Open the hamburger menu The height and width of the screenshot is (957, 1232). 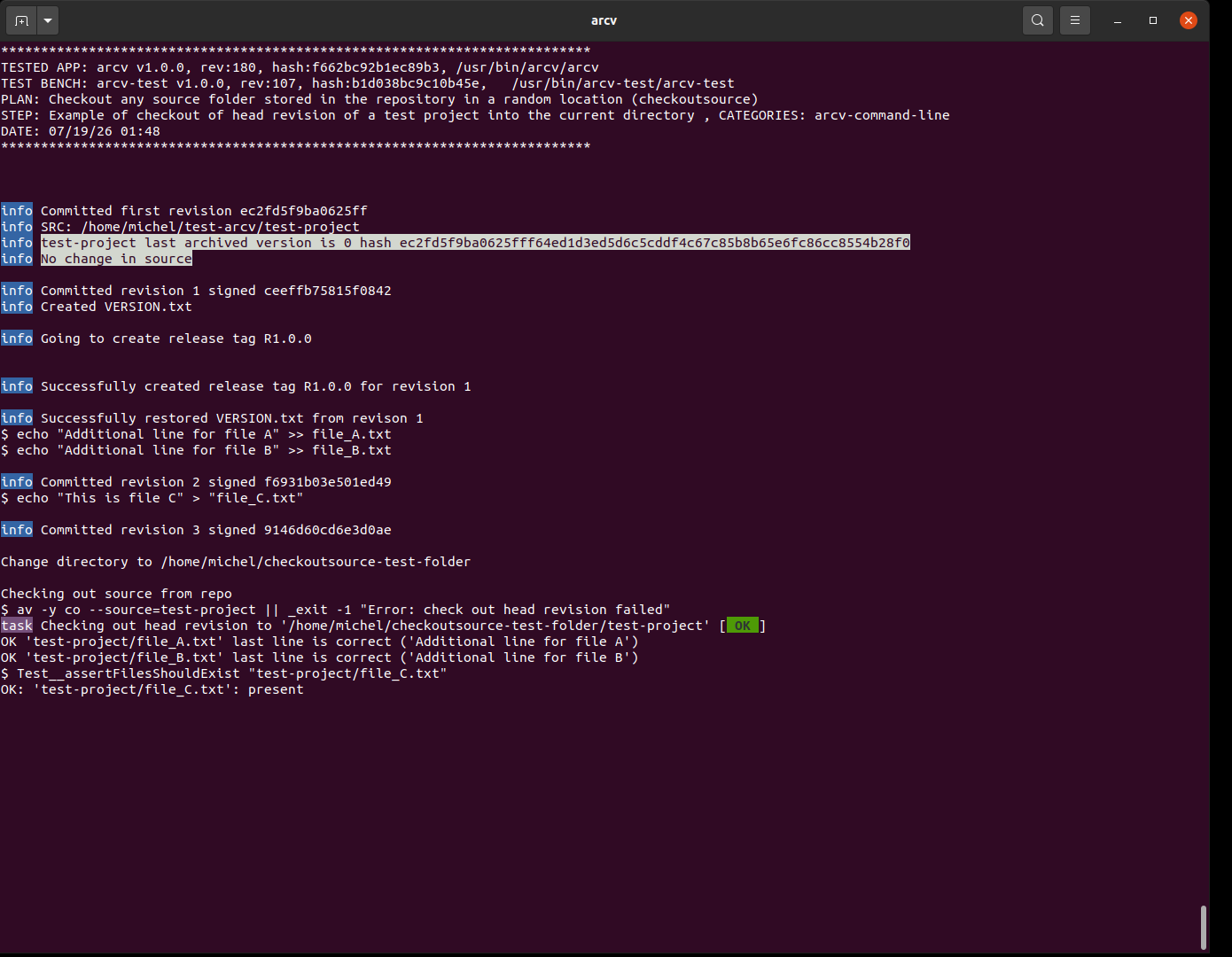coord(1075,19)
